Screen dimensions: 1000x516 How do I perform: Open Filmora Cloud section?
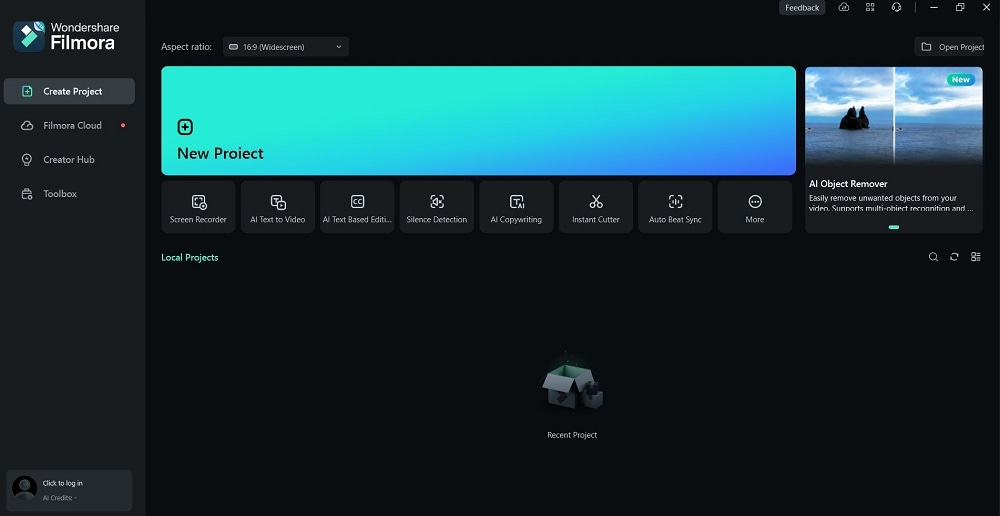coord(70,126)
